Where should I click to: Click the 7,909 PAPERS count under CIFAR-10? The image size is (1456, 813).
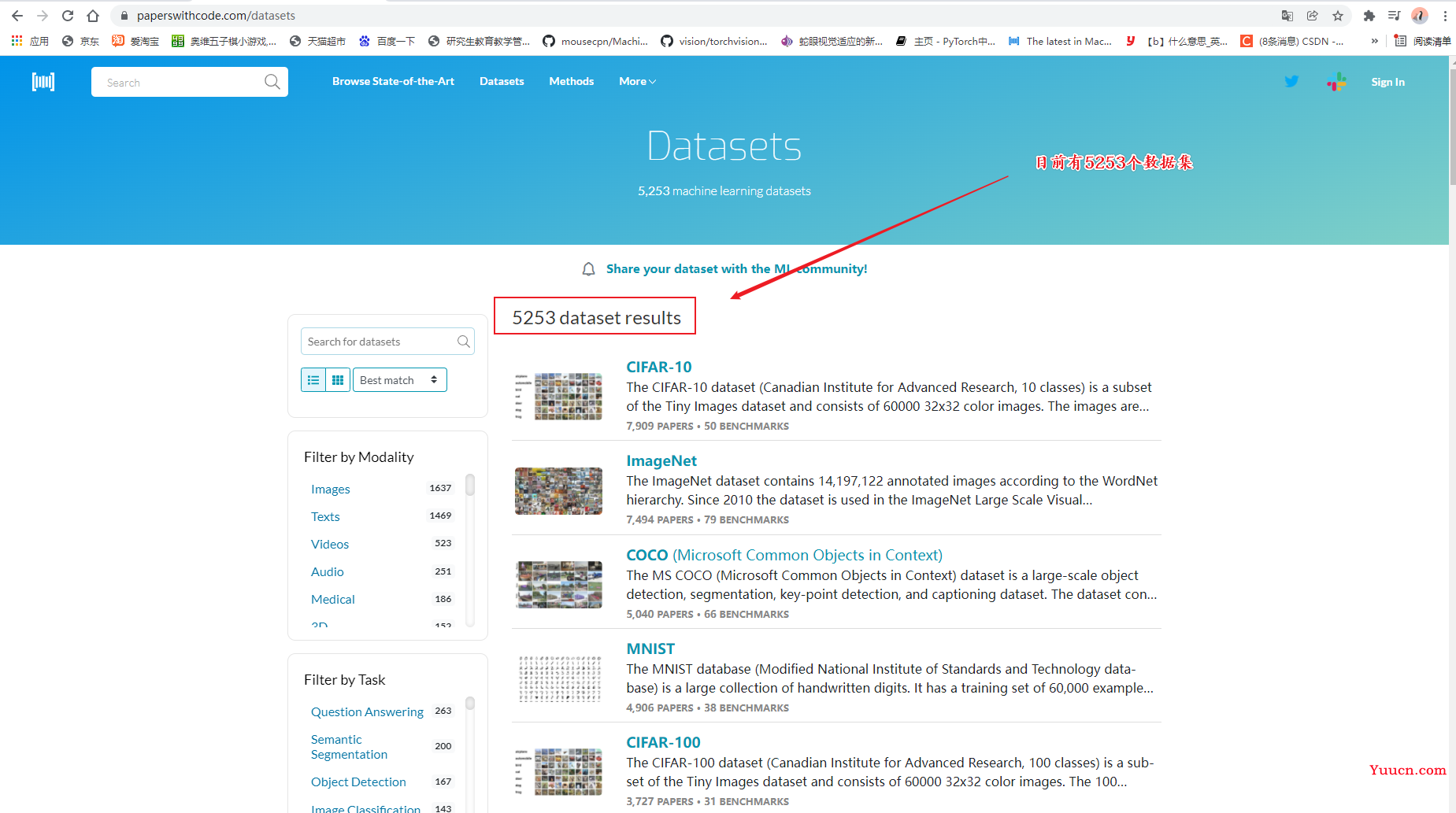coord(660,426)
